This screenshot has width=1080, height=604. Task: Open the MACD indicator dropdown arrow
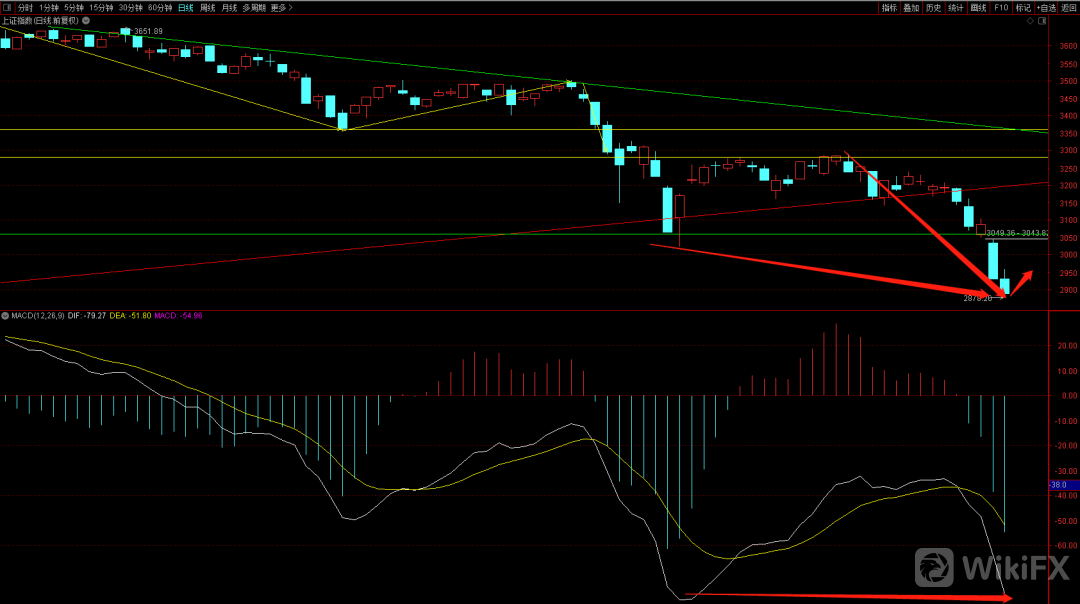5,316
